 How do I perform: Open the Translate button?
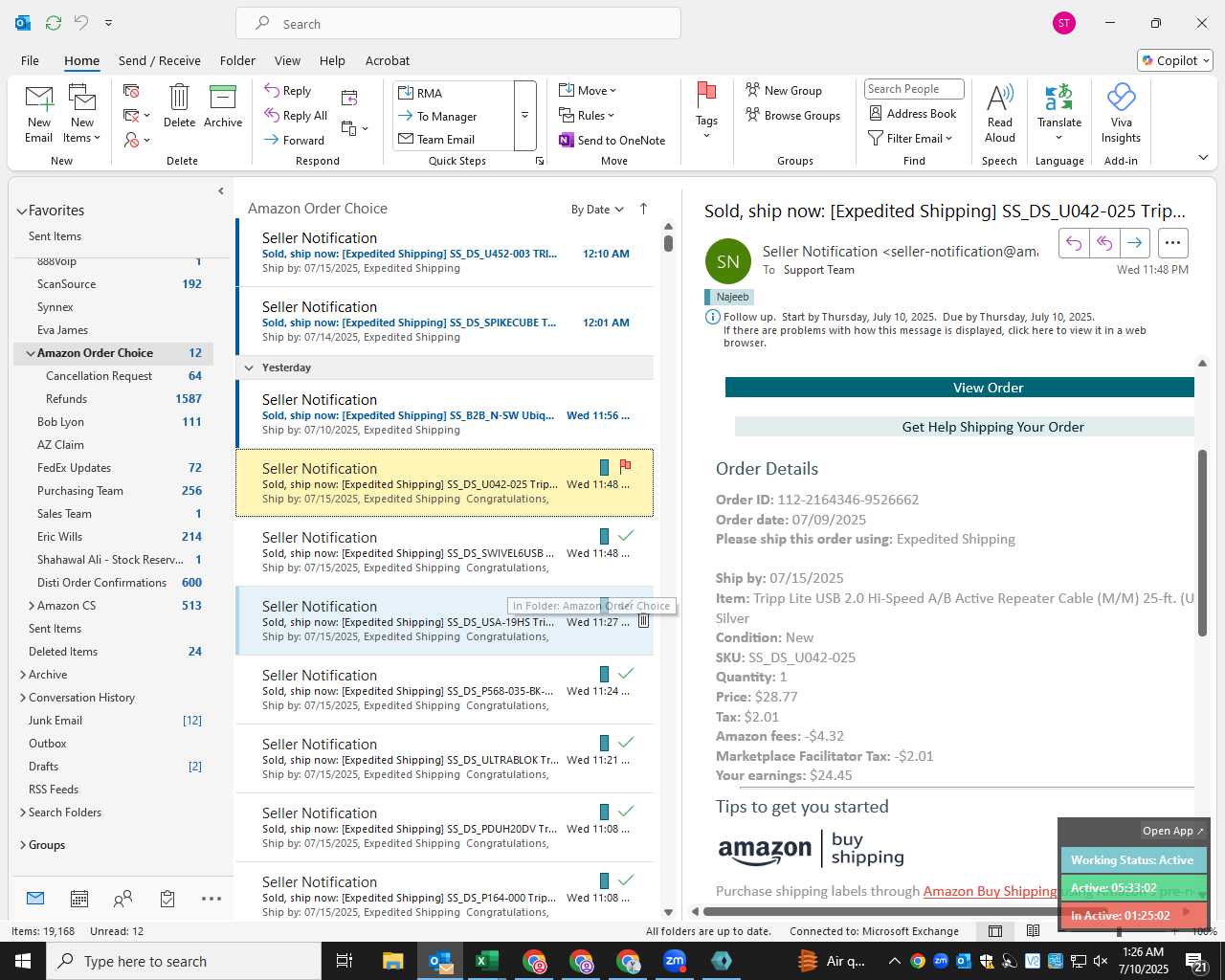tap(1059, 111)
